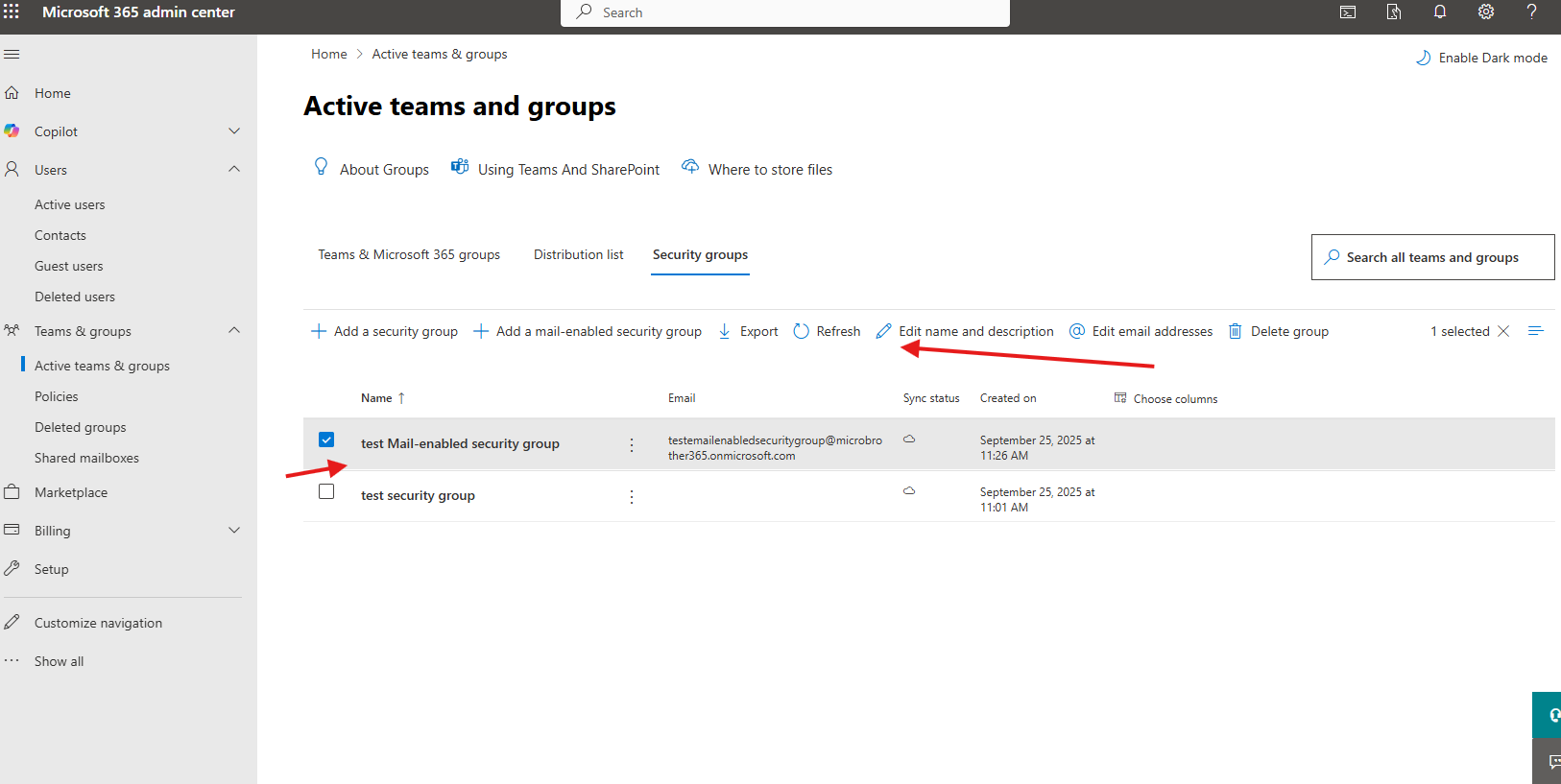Click the Refresh toolbar icon

click(x=802, y=331)
